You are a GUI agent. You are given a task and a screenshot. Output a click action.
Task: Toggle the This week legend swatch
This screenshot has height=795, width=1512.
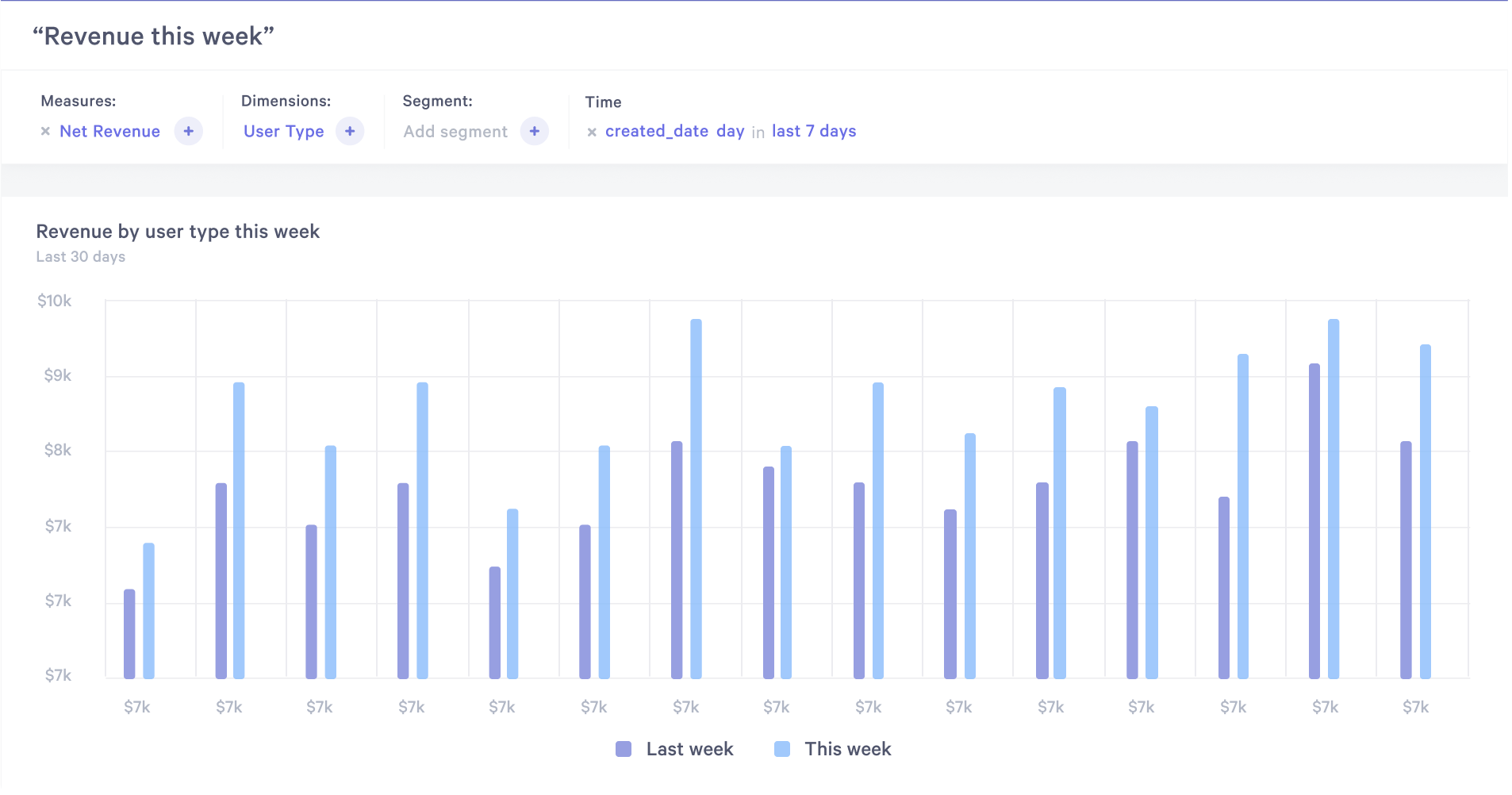782,749
